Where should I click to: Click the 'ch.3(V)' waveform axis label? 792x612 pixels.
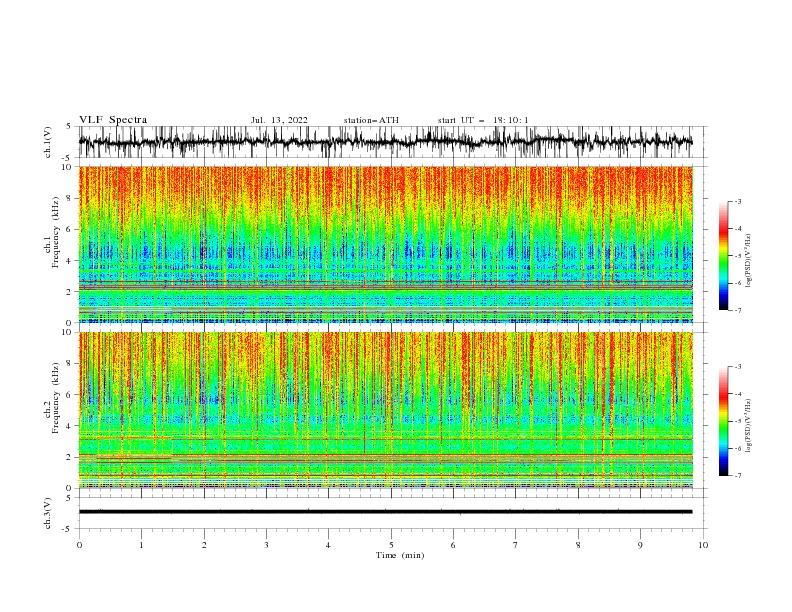click(x=48, y=513)
